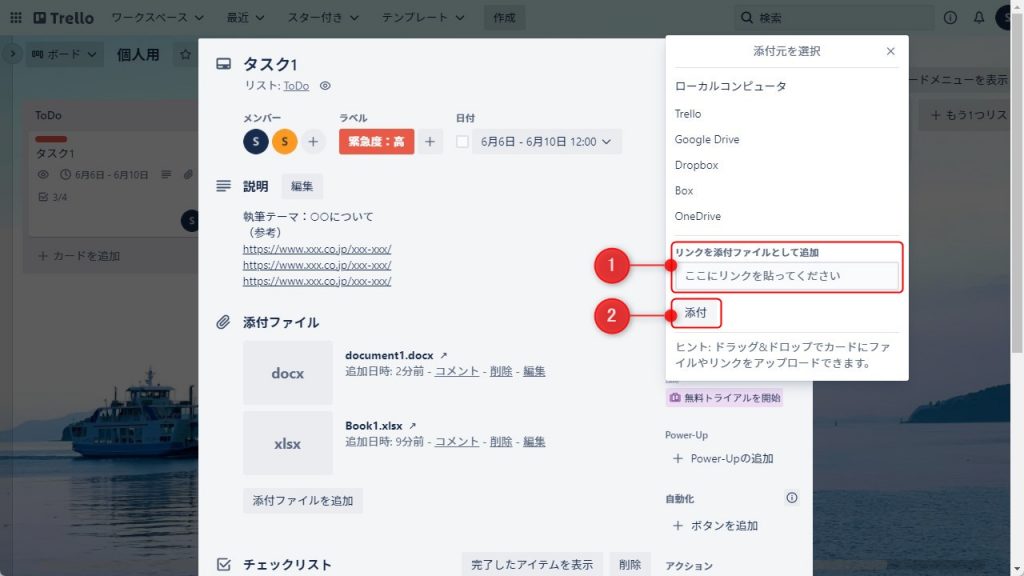
Task: Select Trello as attachment source
Action: [688, 114]
